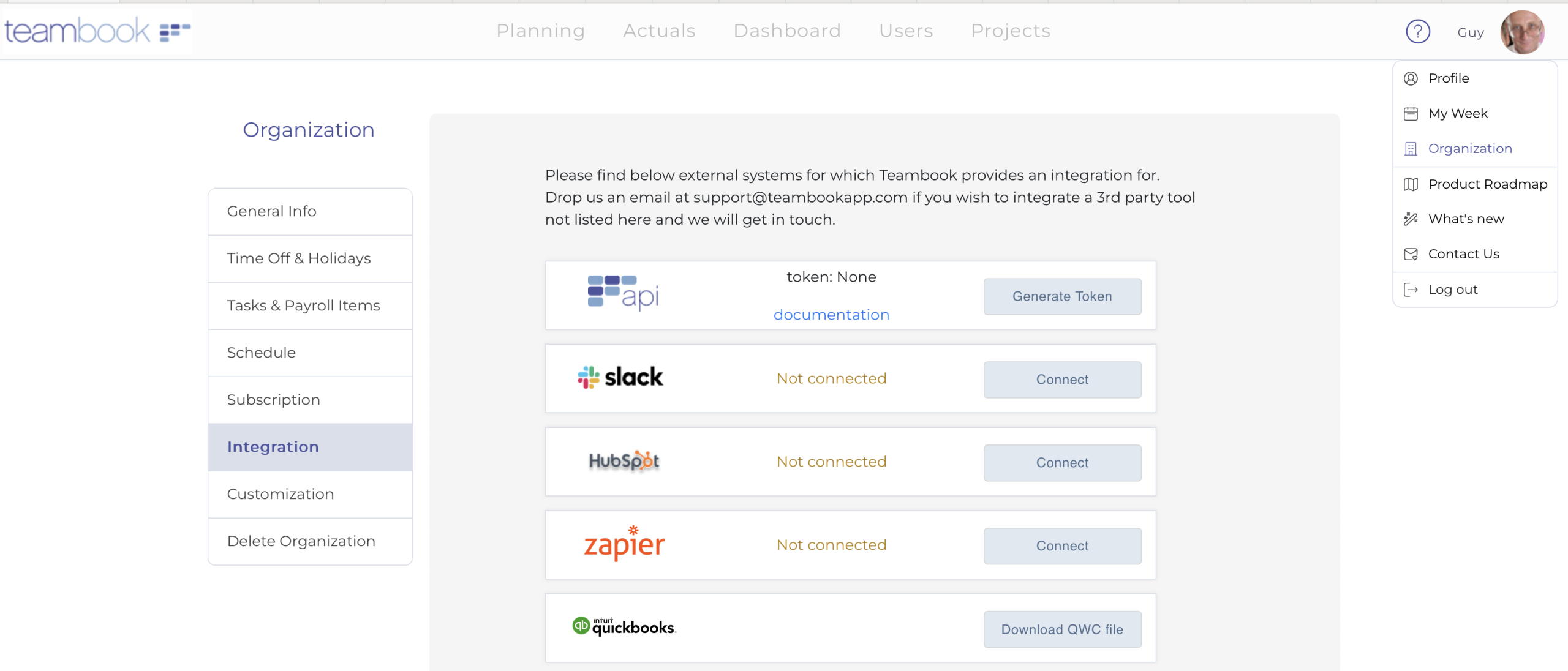Open the Planning tab

[540, 31]
